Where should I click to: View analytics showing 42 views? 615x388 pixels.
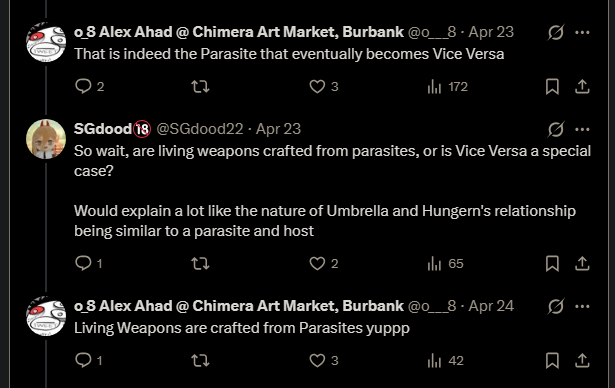[x=445, y=360]
